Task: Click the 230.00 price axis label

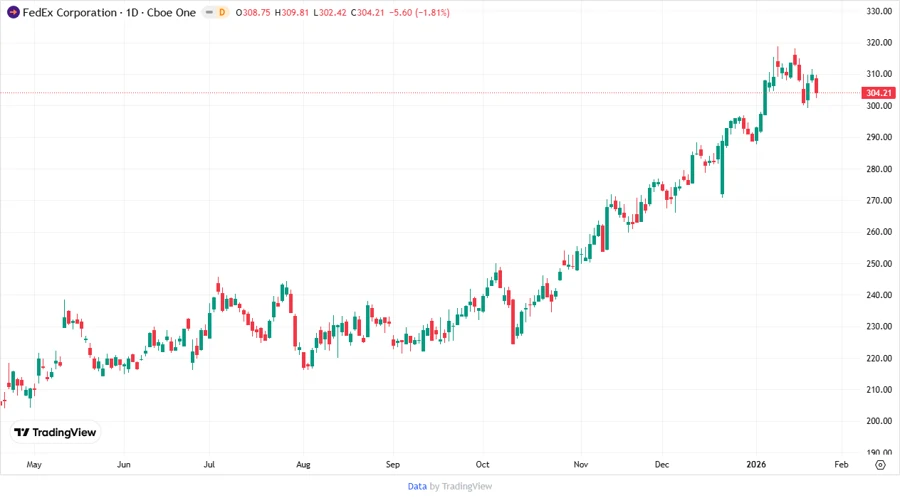Action: coord(879,326)
